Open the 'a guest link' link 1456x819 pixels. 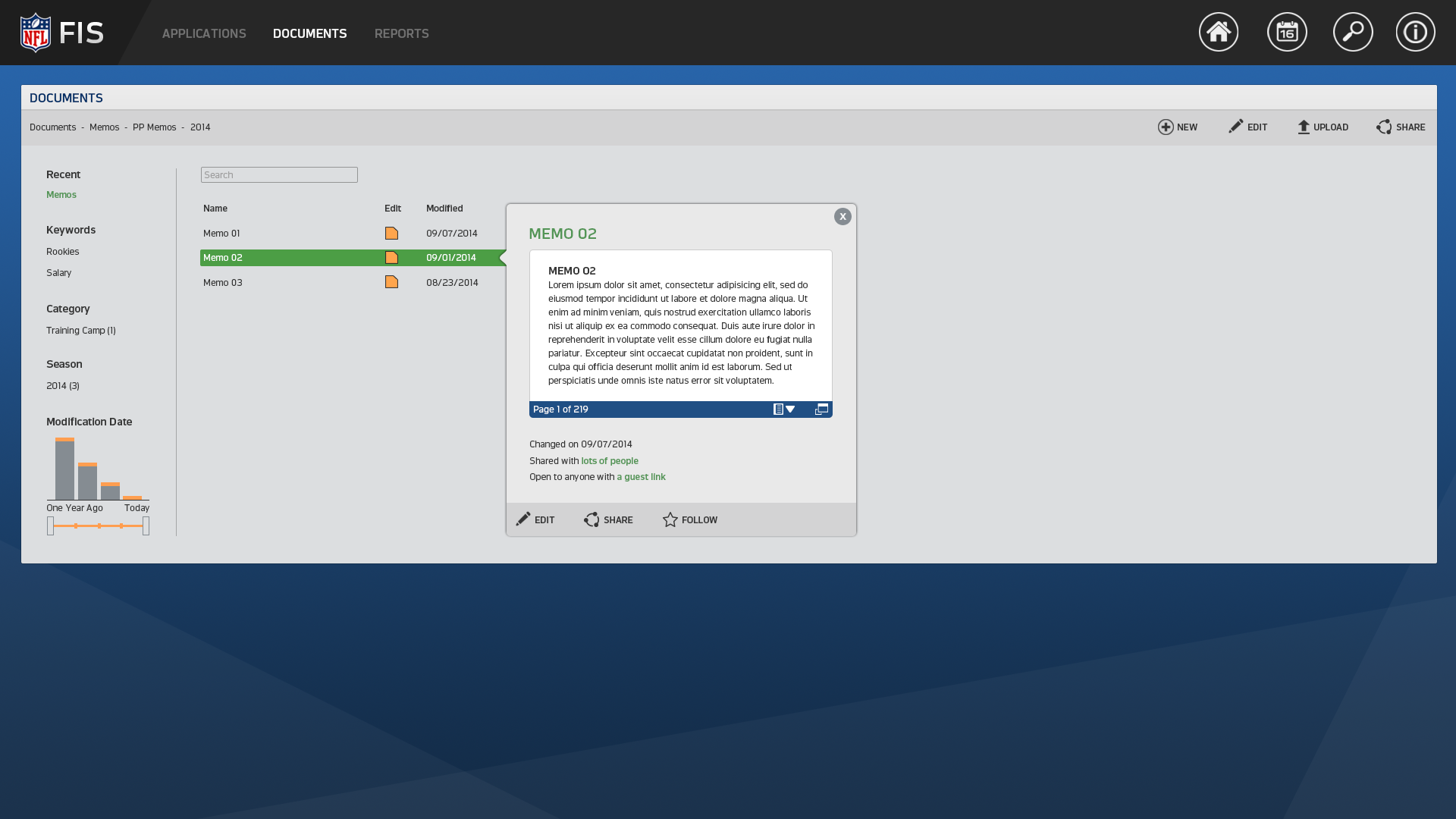pos(641,477)
